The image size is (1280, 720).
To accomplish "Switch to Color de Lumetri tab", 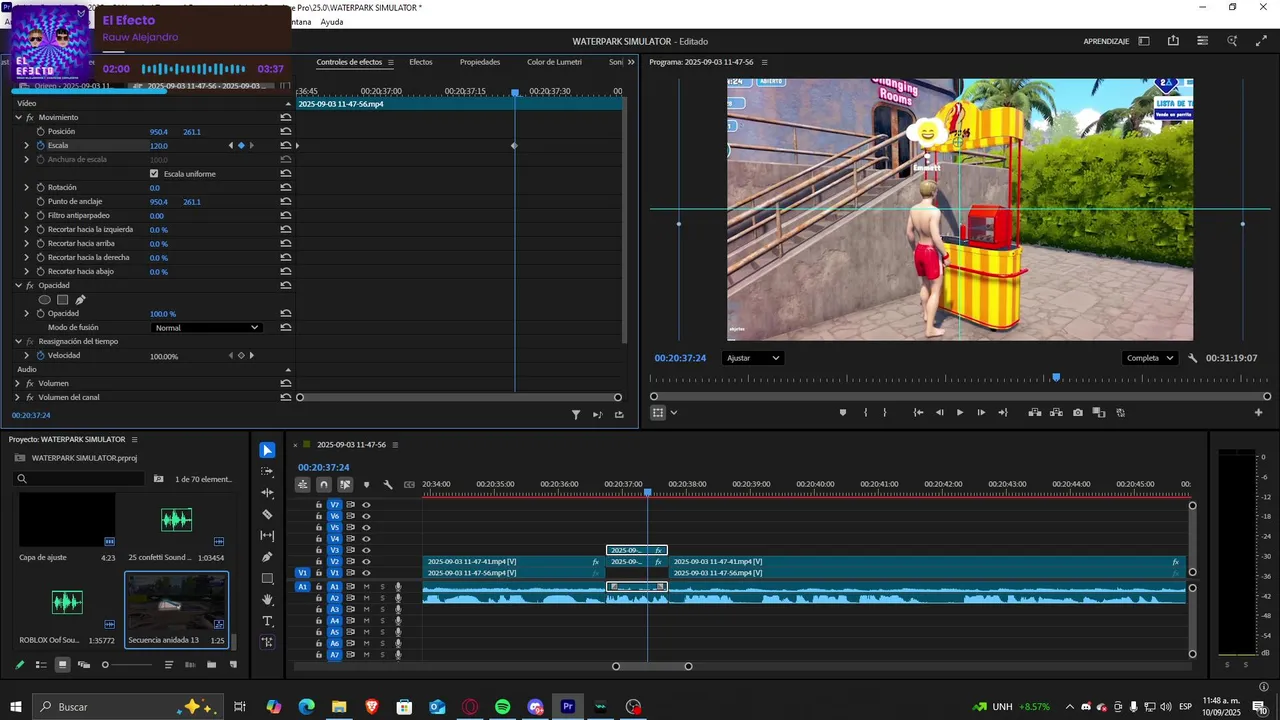I will [554, 62].
